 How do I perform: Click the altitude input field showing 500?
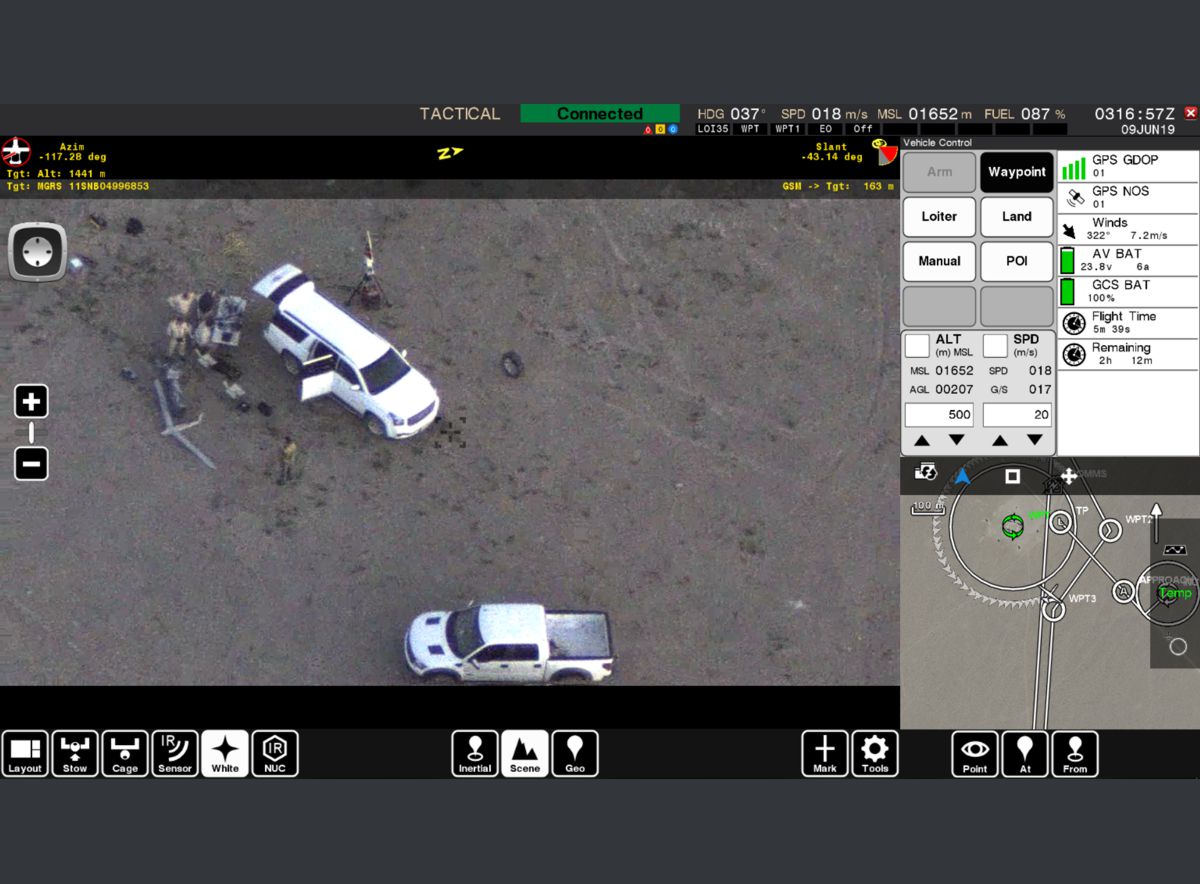coord(939,415)
